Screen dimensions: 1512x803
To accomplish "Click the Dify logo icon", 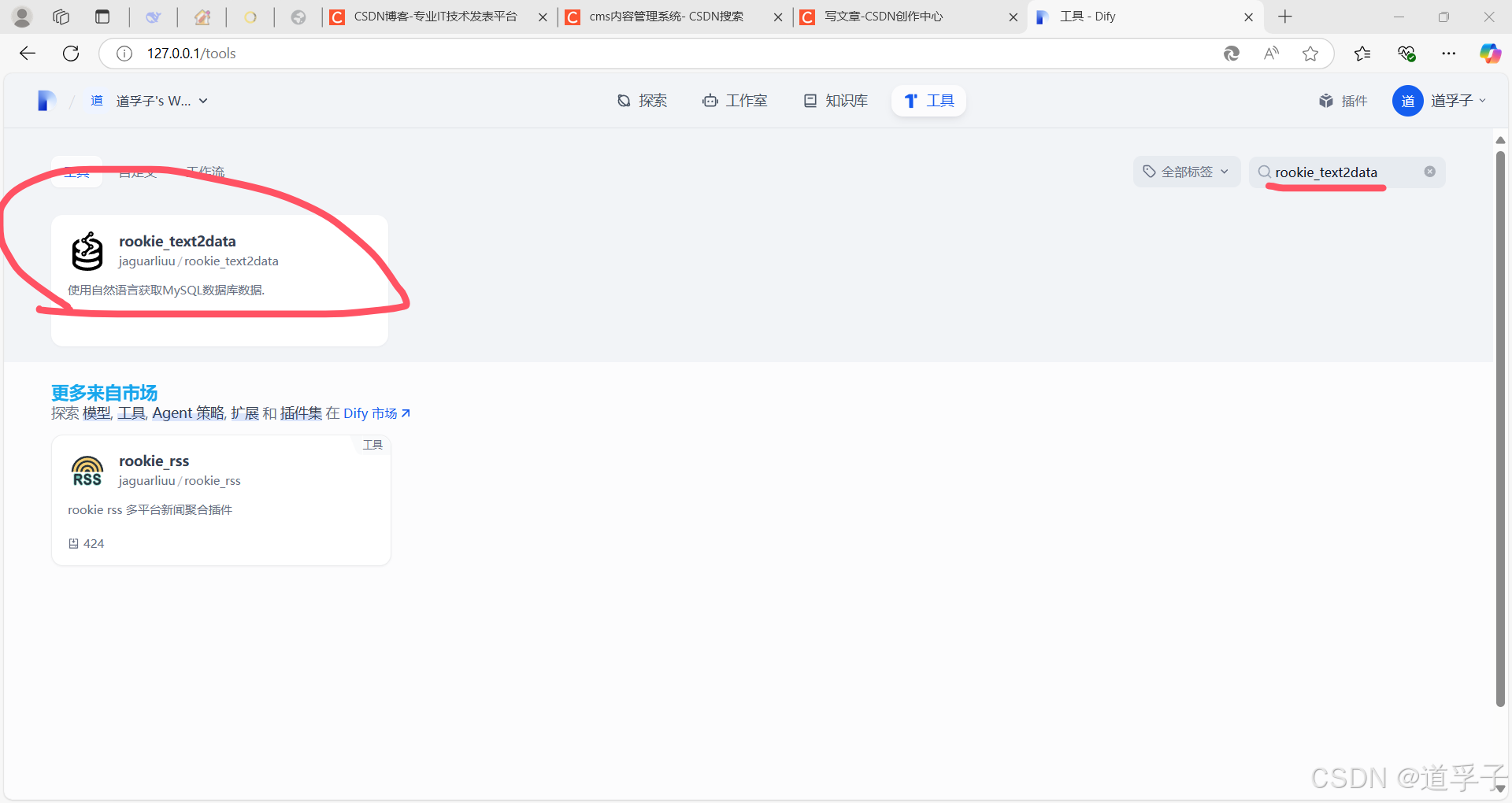I will click(x=46, y=101).
